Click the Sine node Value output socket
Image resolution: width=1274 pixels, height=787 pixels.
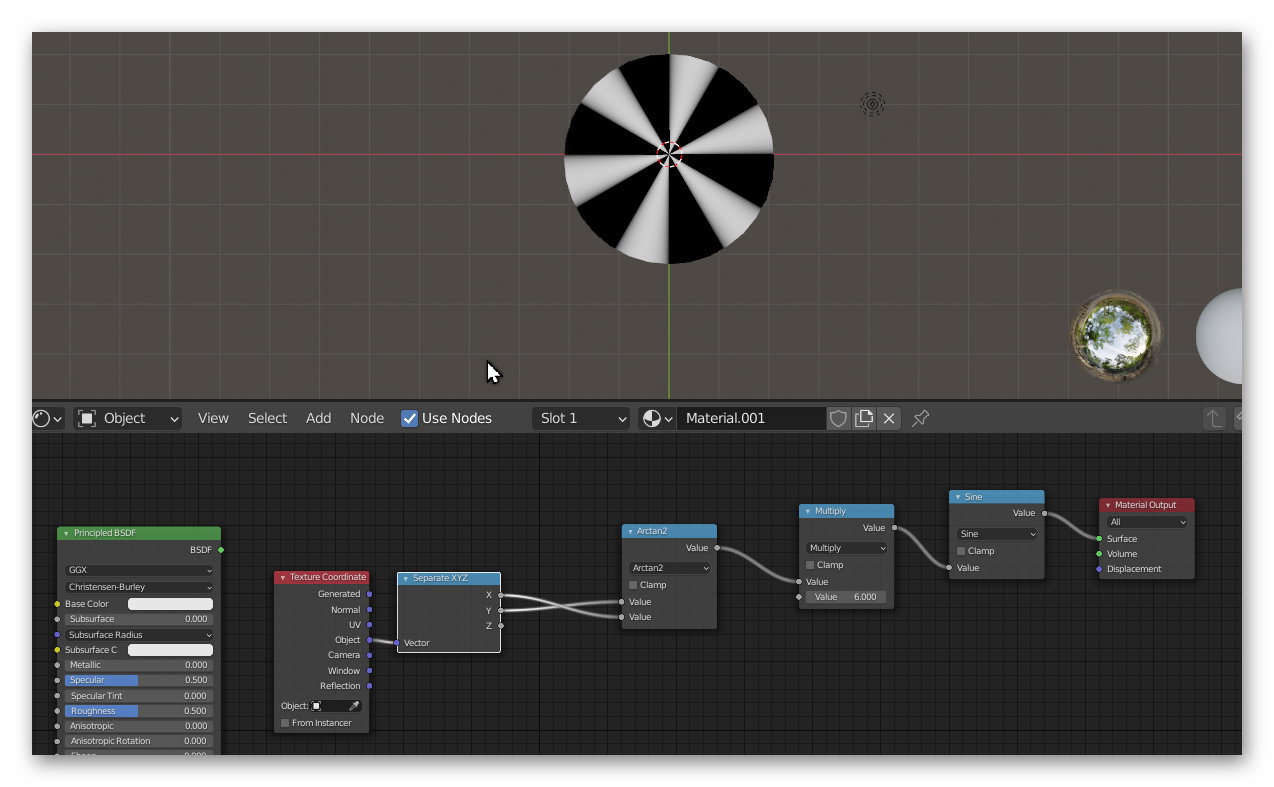(x=1045, y=513)
